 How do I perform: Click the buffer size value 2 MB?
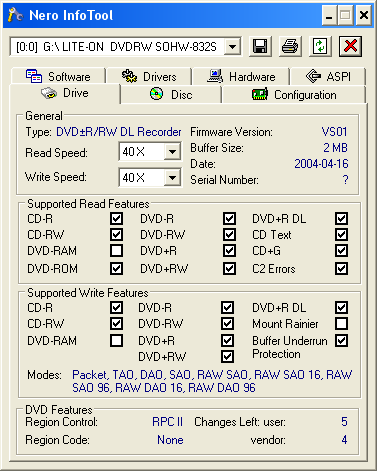[x=336, y=148]
